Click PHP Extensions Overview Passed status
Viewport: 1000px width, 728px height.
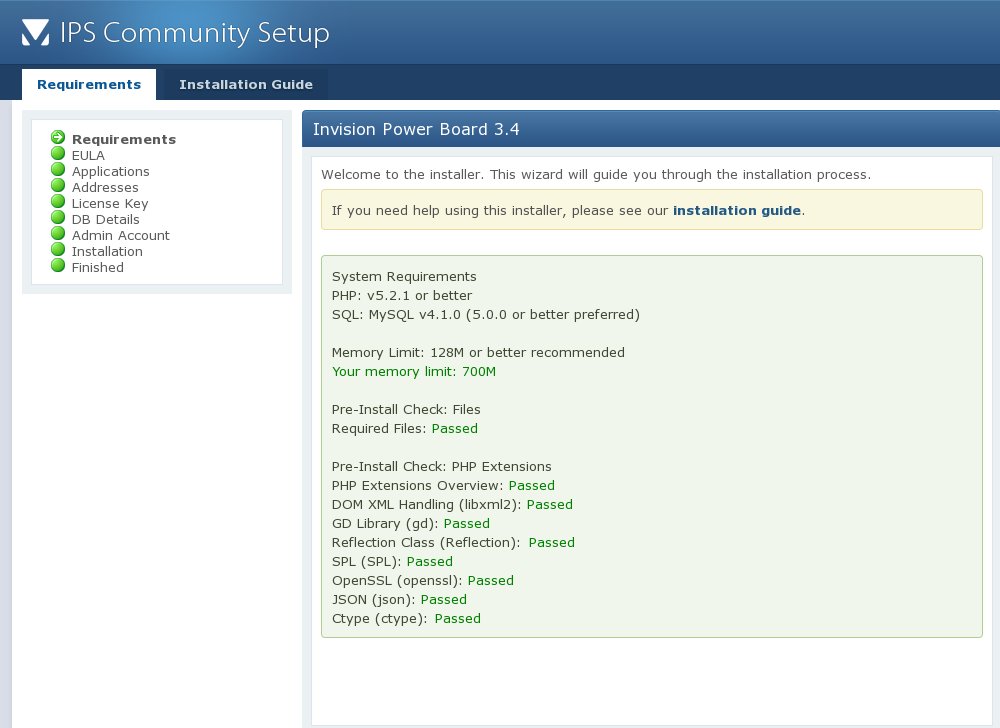(531, 485)
